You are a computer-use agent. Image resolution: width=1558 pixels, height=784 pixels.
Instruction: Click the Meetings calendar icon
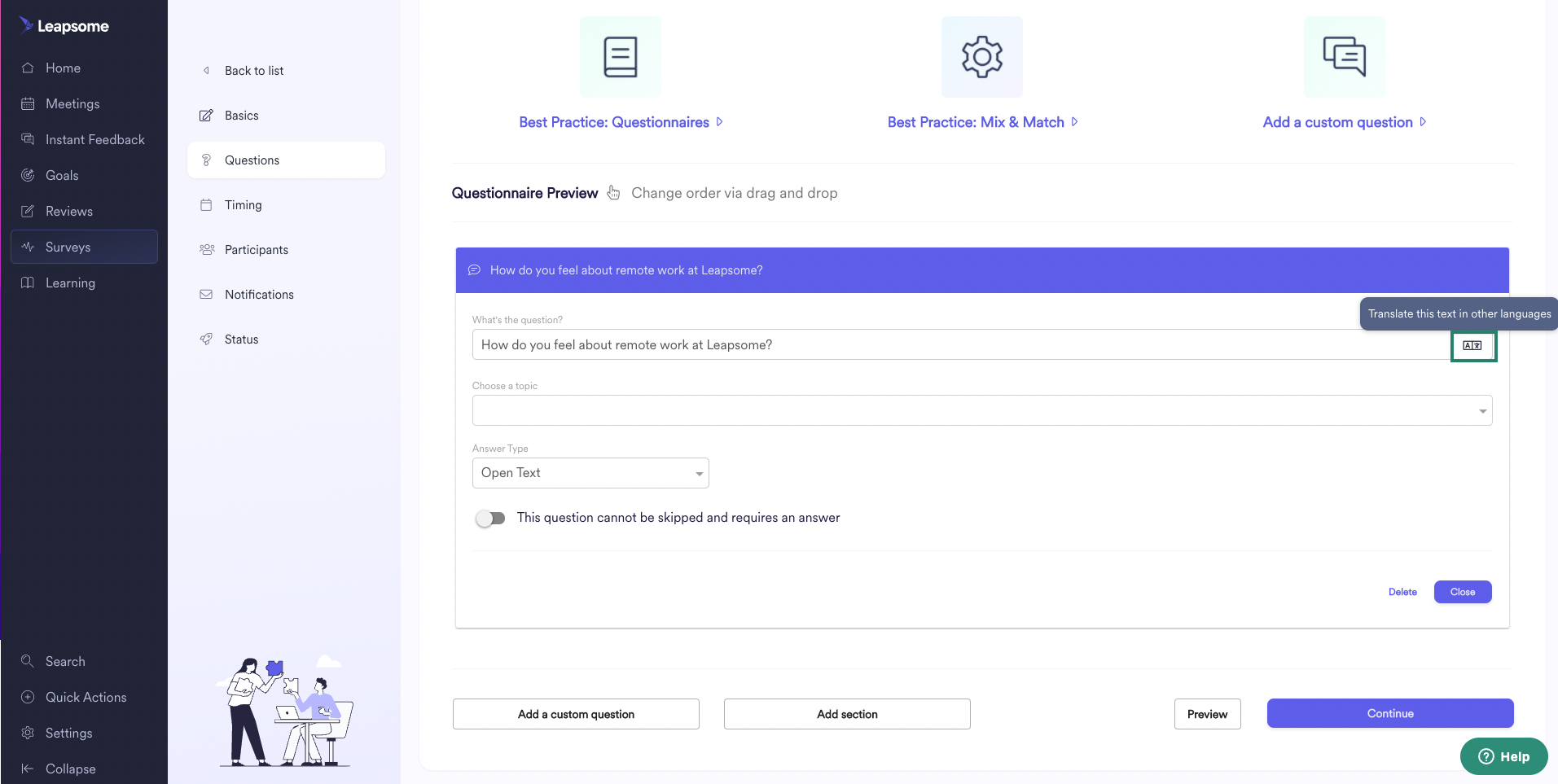pyautogui.click(x=28, y=103)
